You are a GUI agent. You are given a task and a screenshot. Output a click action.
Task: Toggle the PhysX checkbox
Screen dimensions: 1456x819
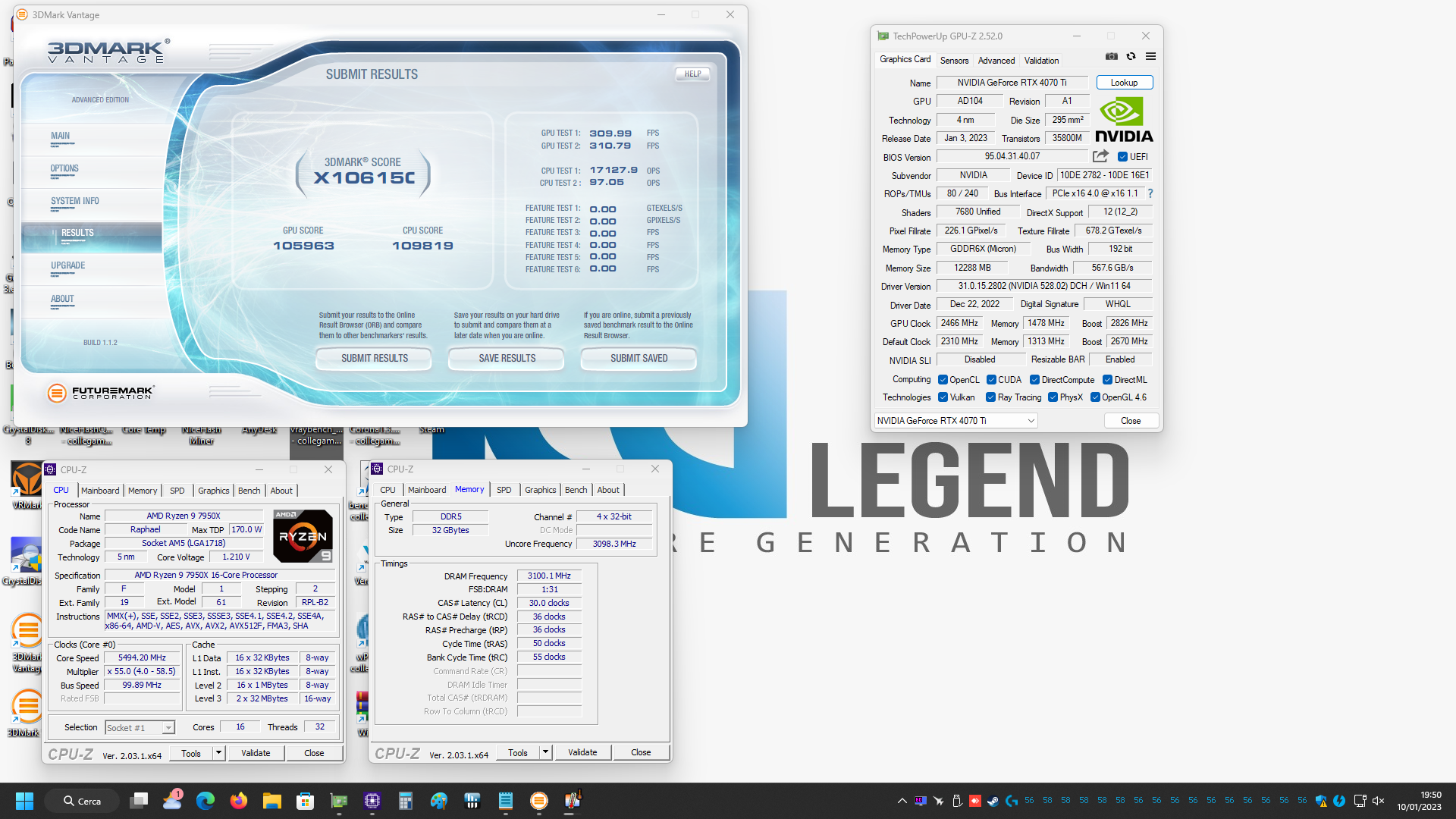[x=1053, y=397]
